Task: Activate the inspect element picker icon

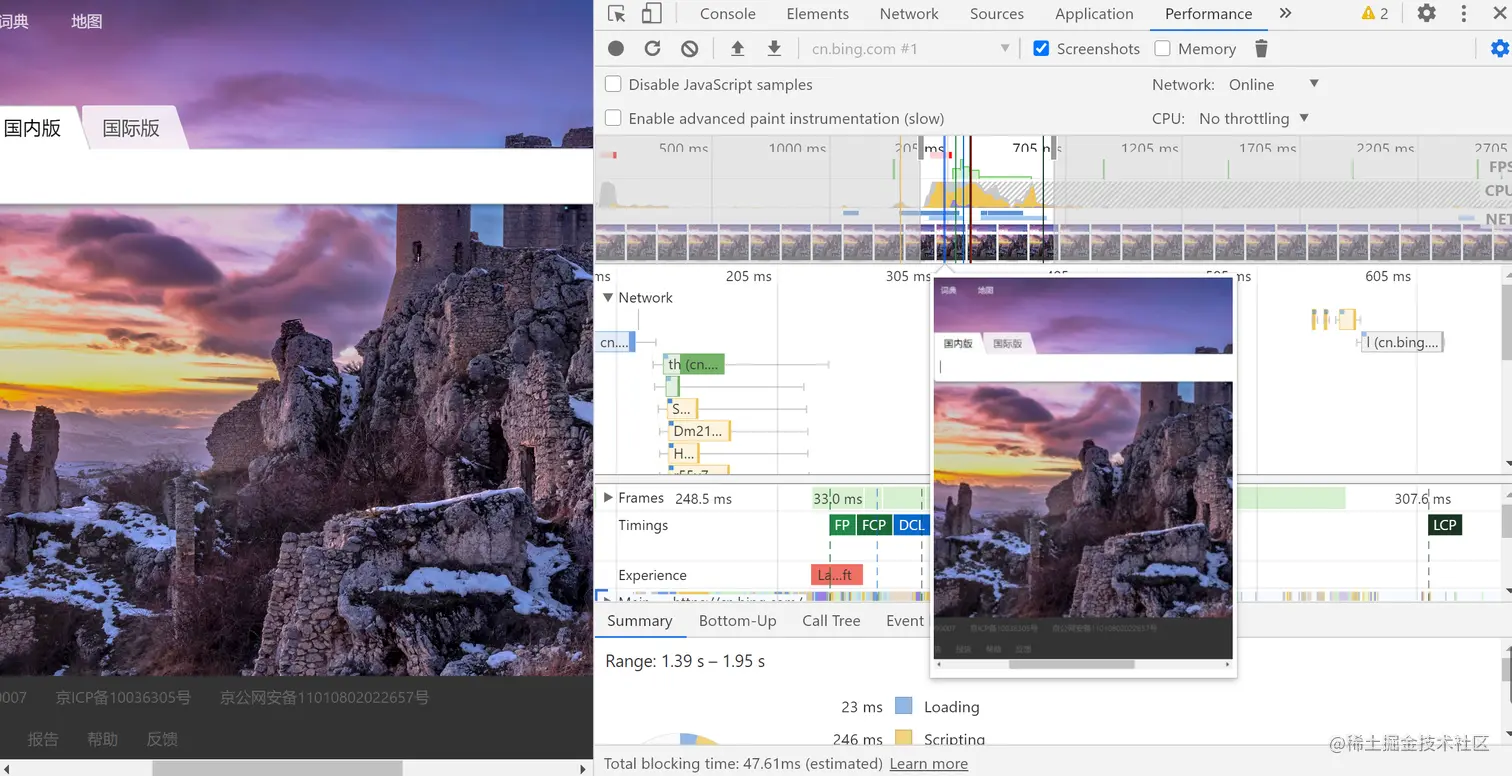Action: pos(617,14)
